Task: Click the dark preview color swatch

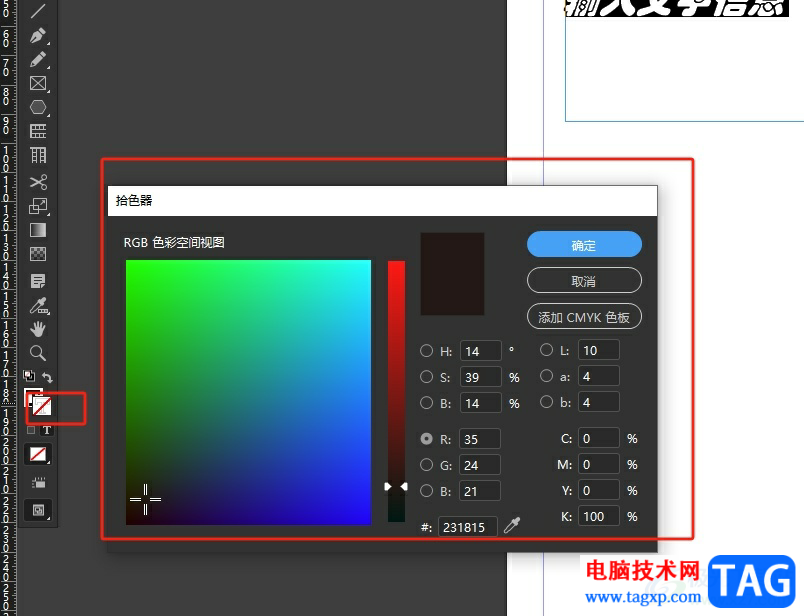Action: (452, 274)
